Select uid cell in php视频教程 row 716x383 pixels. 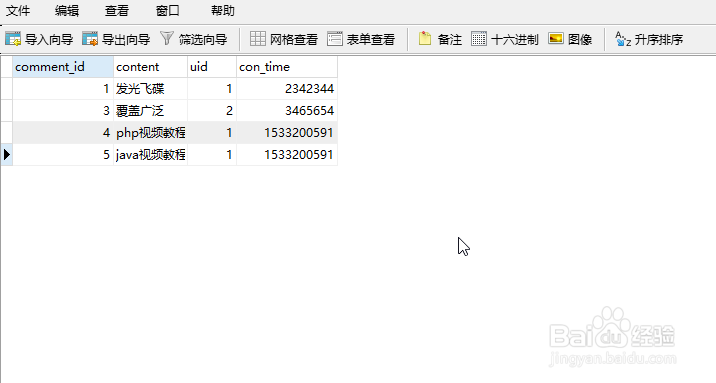[x=212, y=132]
